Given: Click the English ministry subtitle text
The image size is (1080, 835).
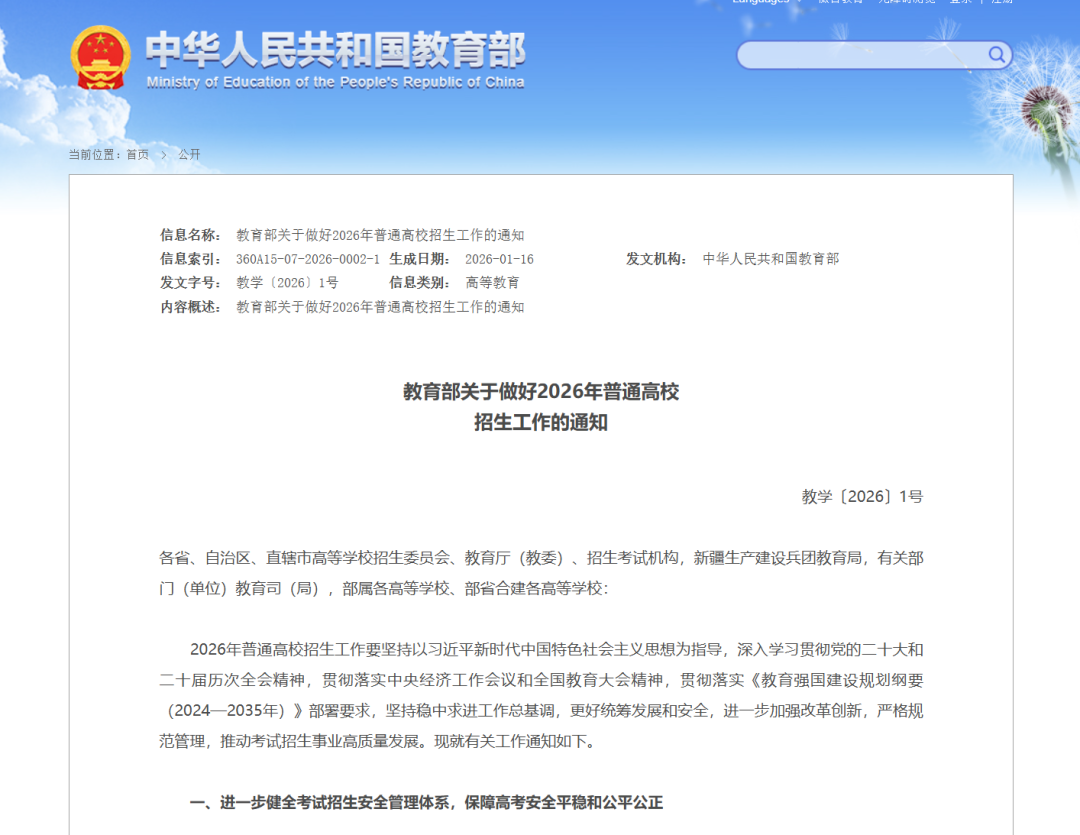Looking at the screenshot, I should point(336,82).
